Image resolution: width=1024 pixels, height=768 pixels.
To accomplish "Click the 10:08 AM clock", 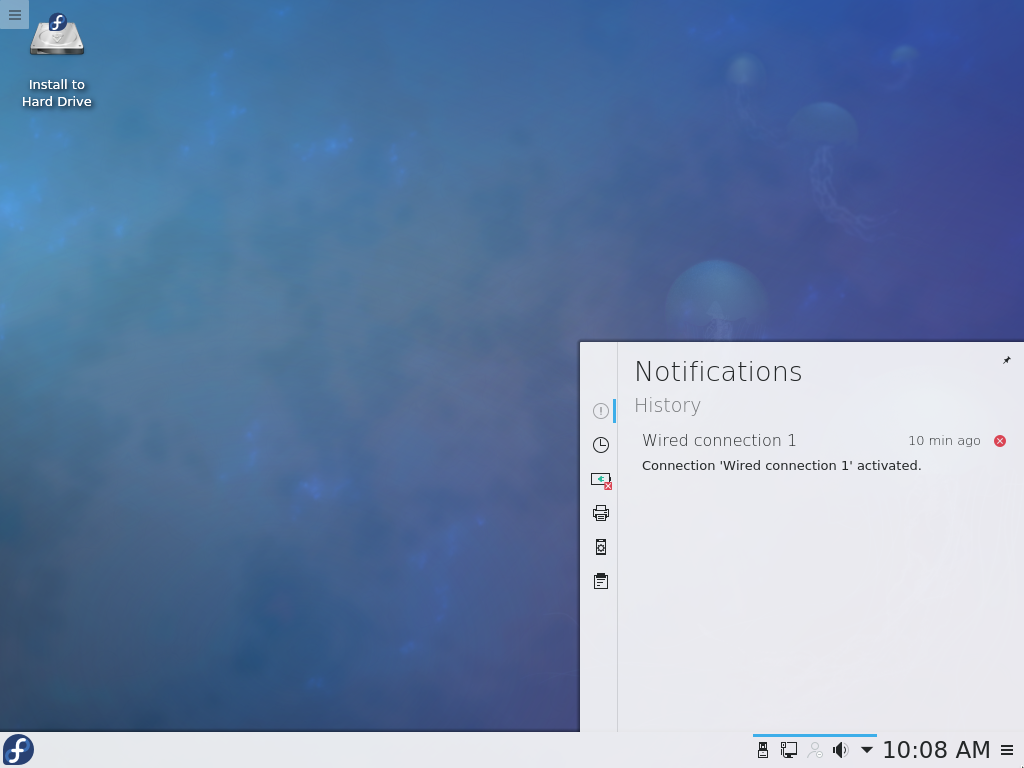I will point(936,750).
